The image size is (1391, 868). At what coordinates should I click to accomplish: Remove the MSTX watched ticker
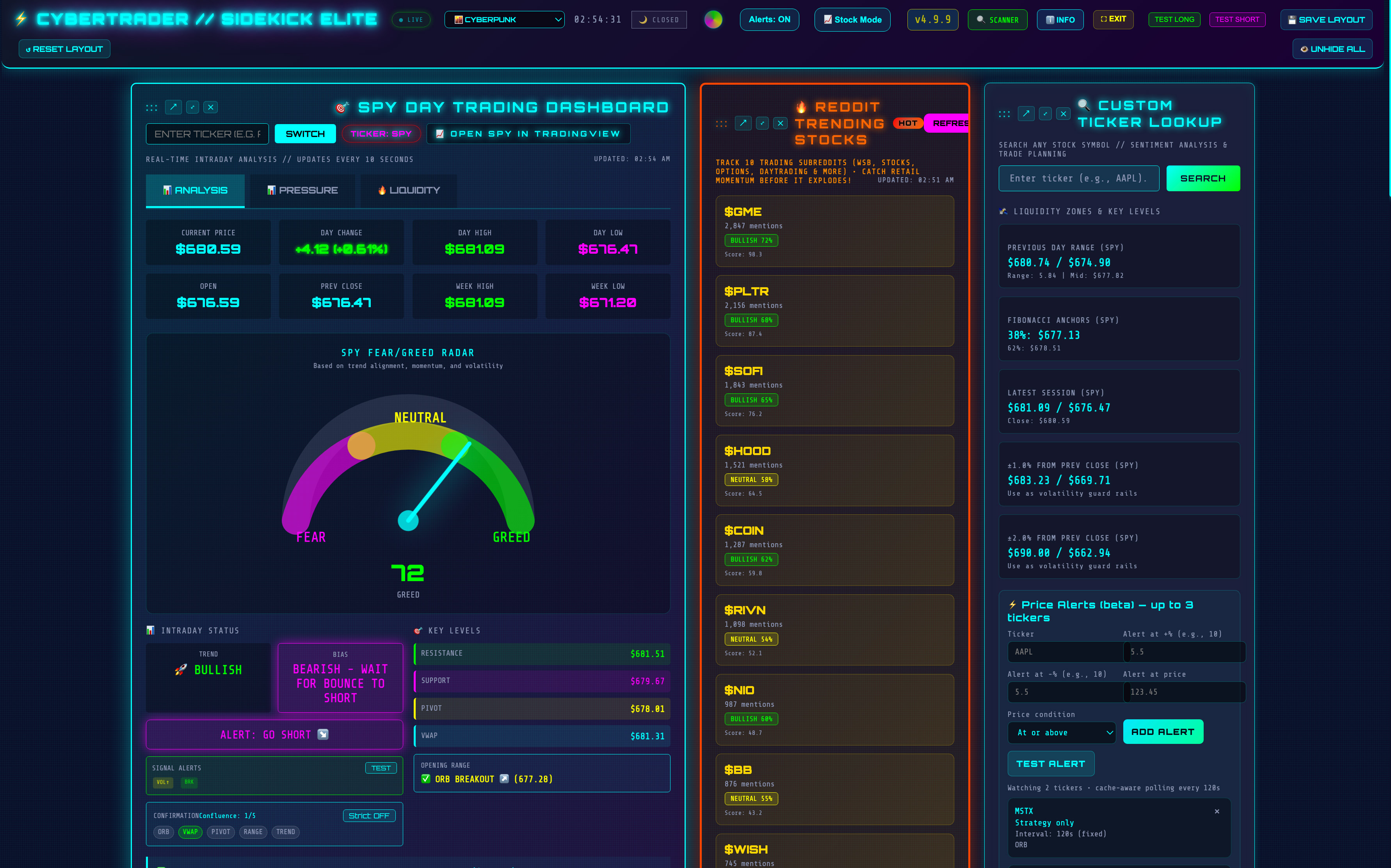coord(1217,811)
